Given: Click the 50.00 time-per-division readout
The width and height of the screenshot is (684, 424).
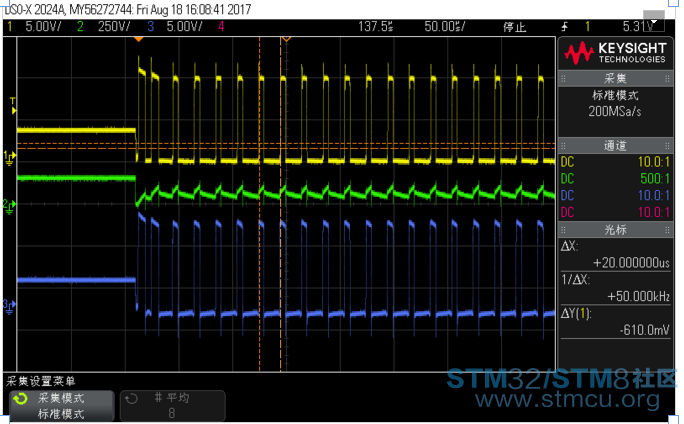Looking at the screenshot, I should [x=445, y=27].
